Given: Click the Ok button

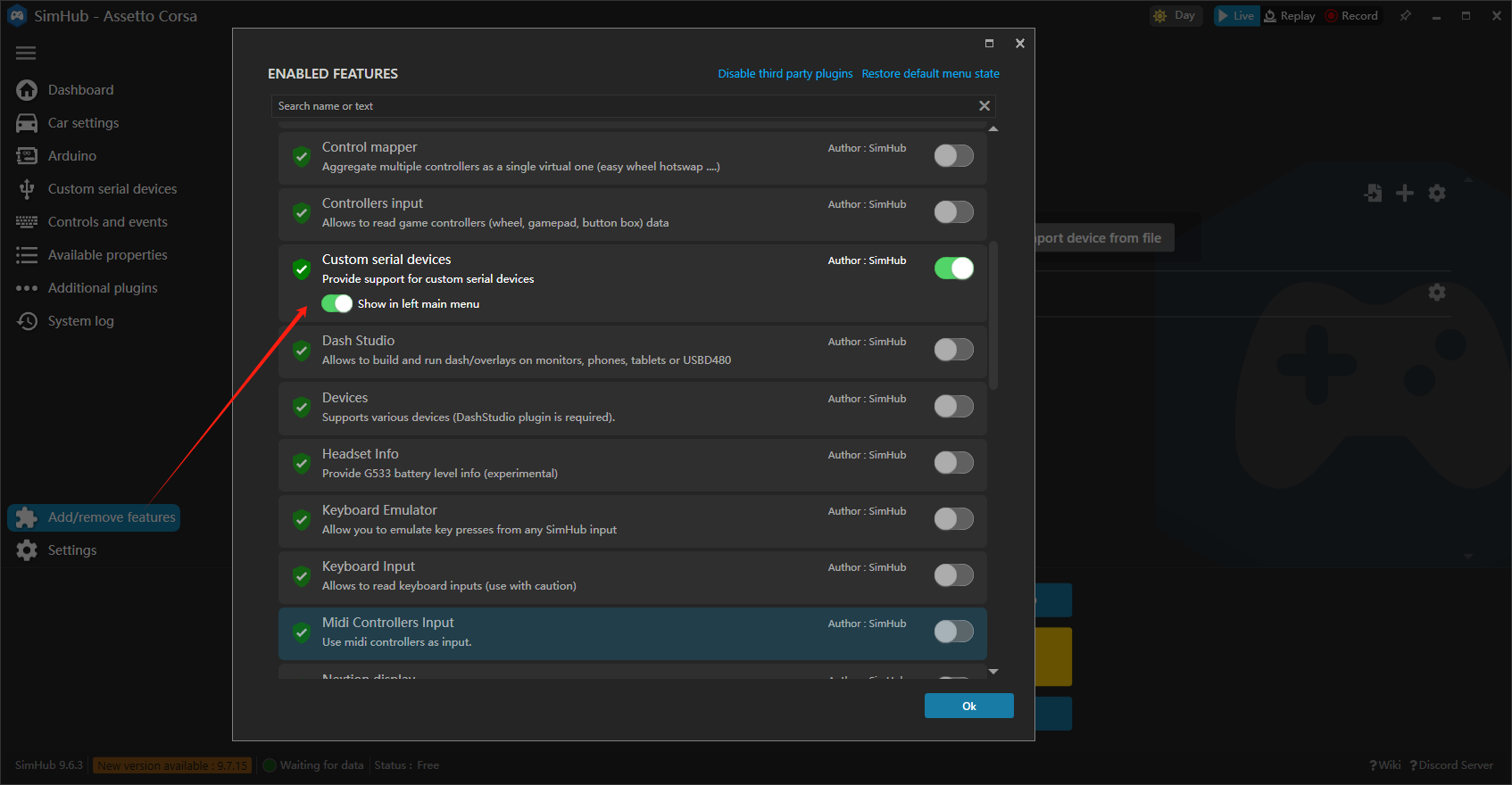Looking at the screenshot, I should (969, 706).
